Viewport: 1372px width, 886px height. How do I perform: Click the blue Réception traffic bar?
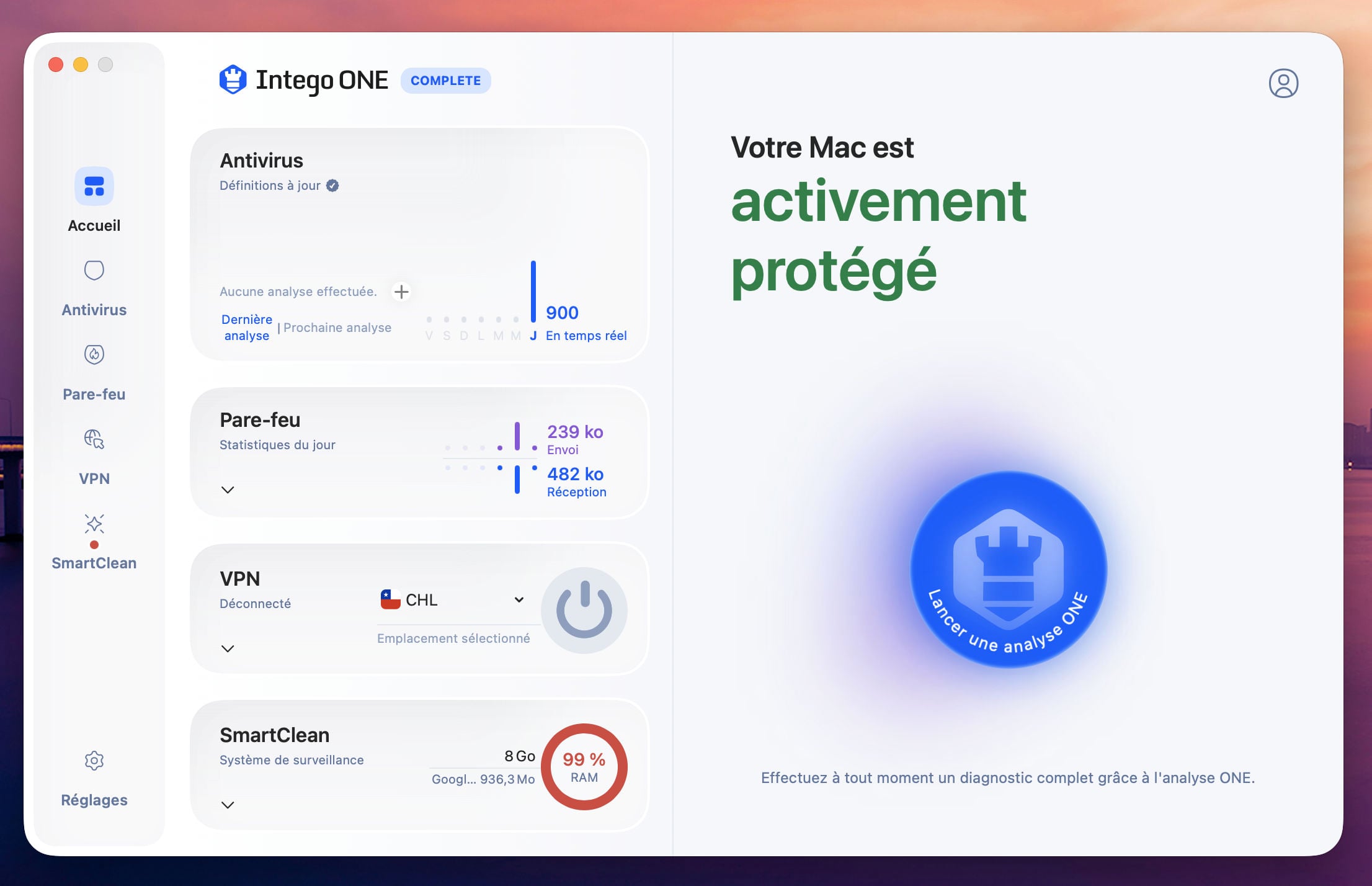[517, 479]
